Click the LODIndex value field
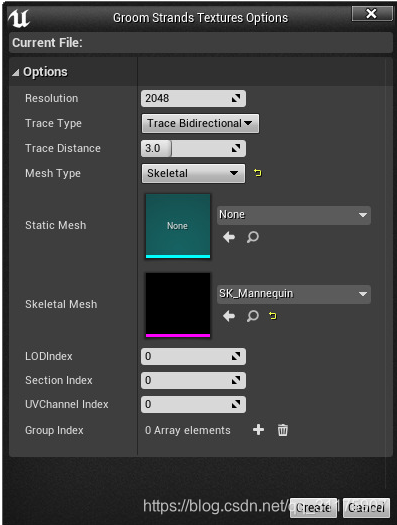Image resolution: width=397 pixels, height=525 pixels. click(x=193, y=356)
